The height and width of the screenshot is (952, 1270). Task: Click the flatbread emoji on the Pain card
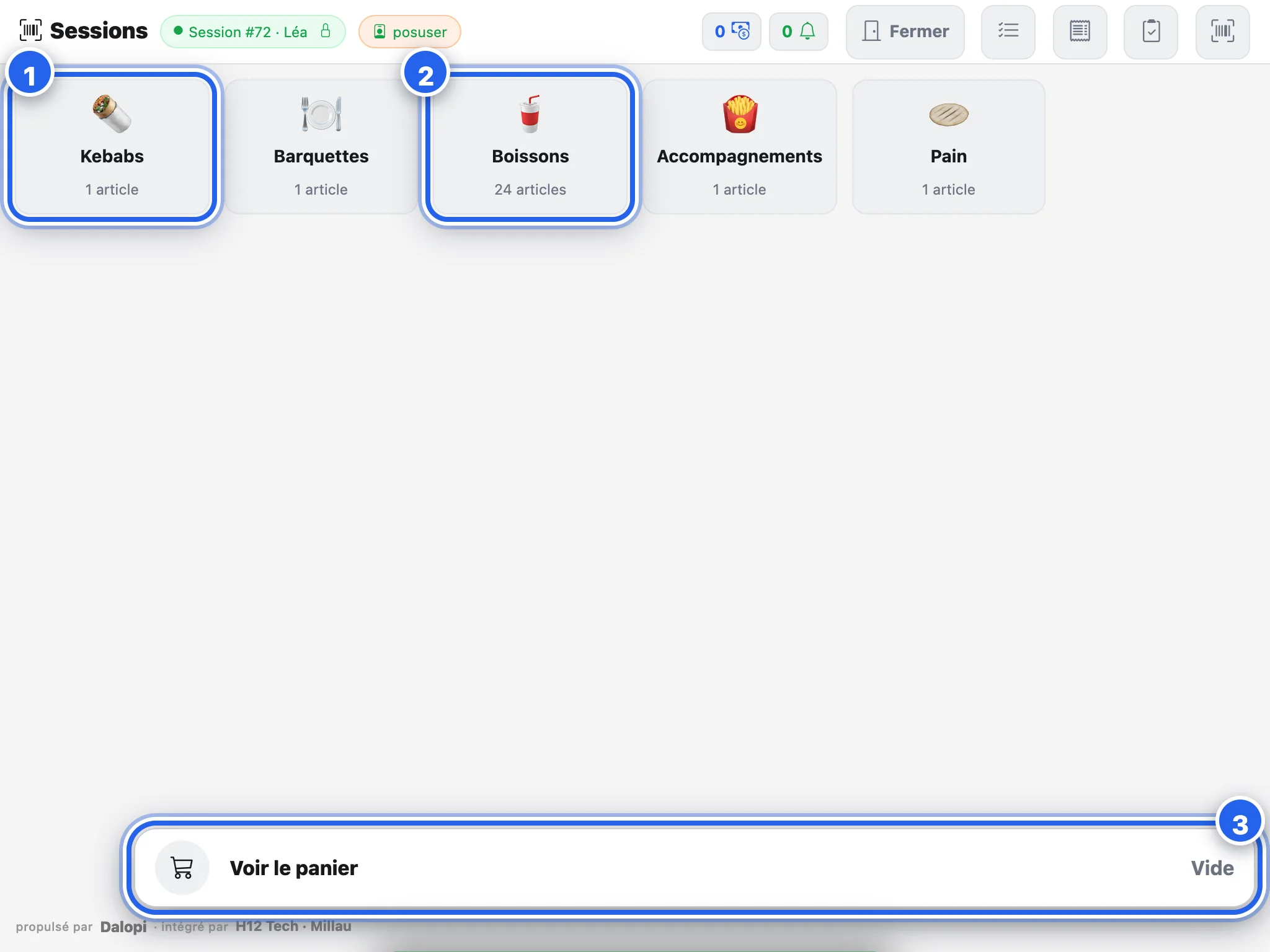pos(949,115)
